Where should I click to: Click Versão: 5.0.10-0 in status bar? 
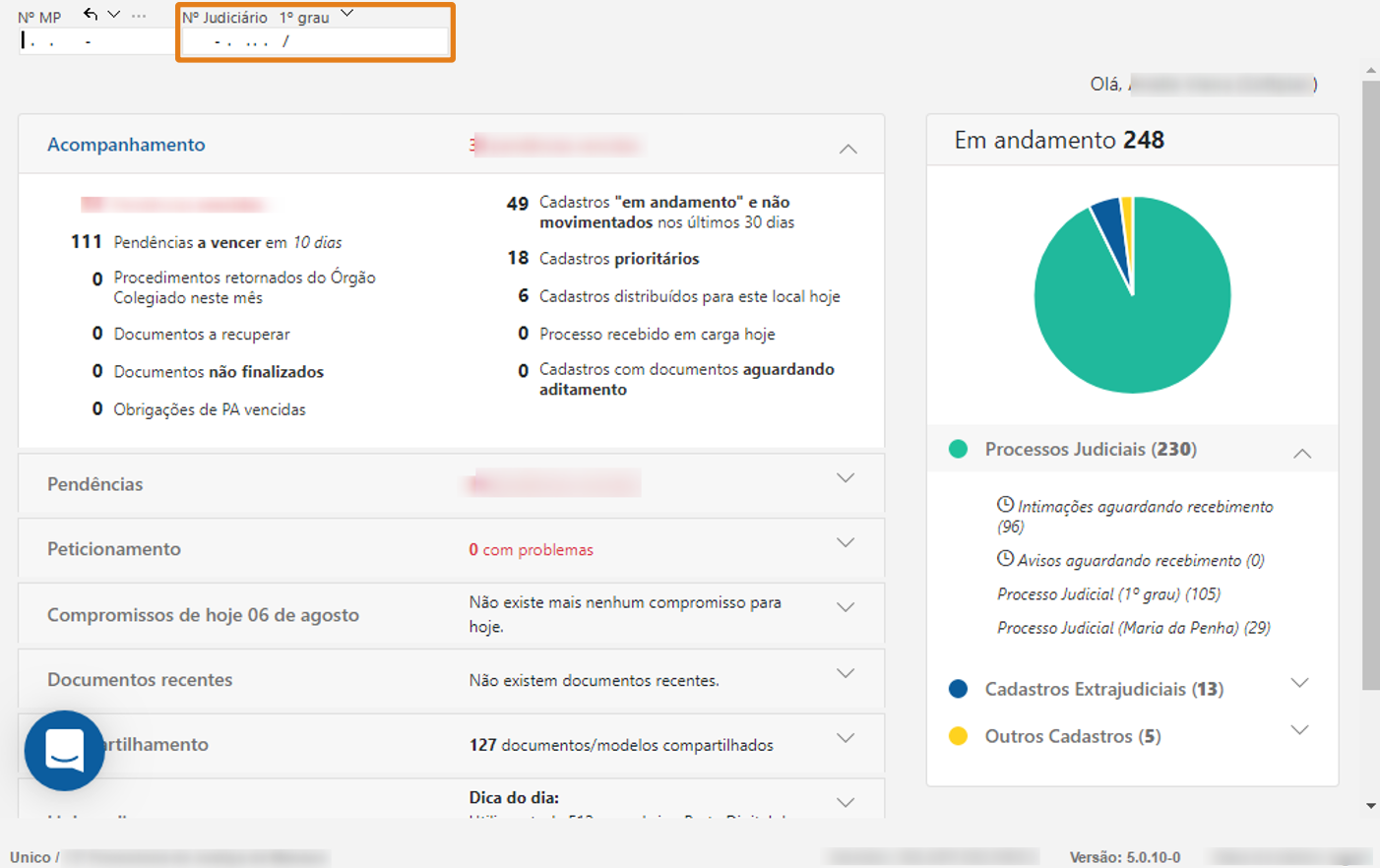(x=1125, y=857)
